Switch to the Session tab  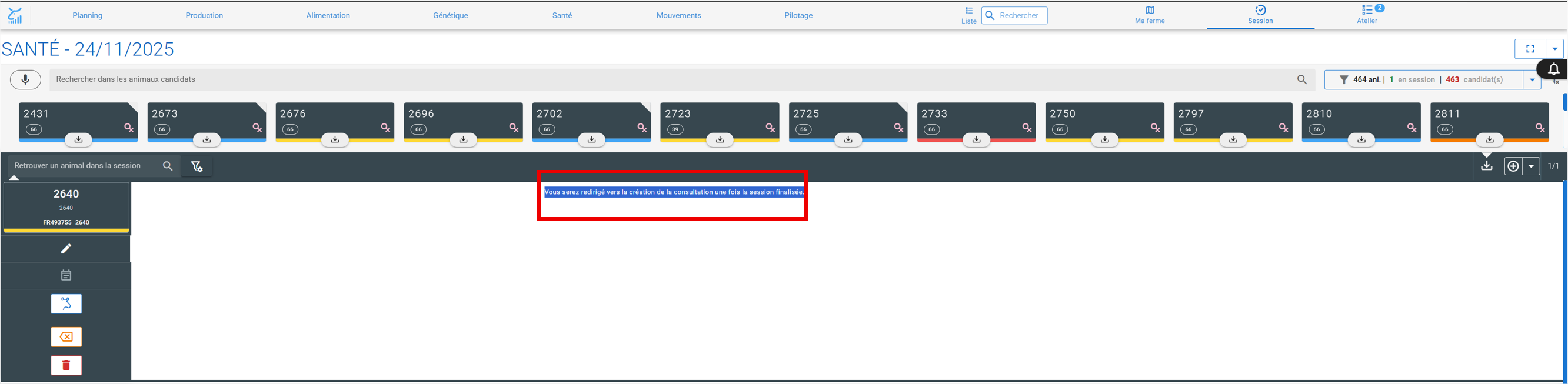[x=1260, y=15]
